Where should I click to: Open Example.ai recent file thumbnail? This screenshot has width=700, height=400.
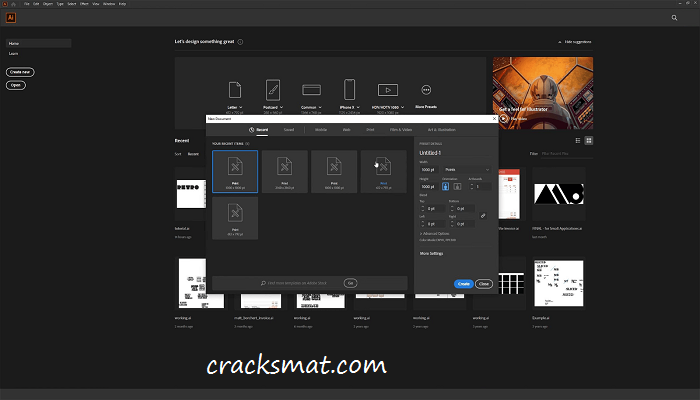point(558,283)
